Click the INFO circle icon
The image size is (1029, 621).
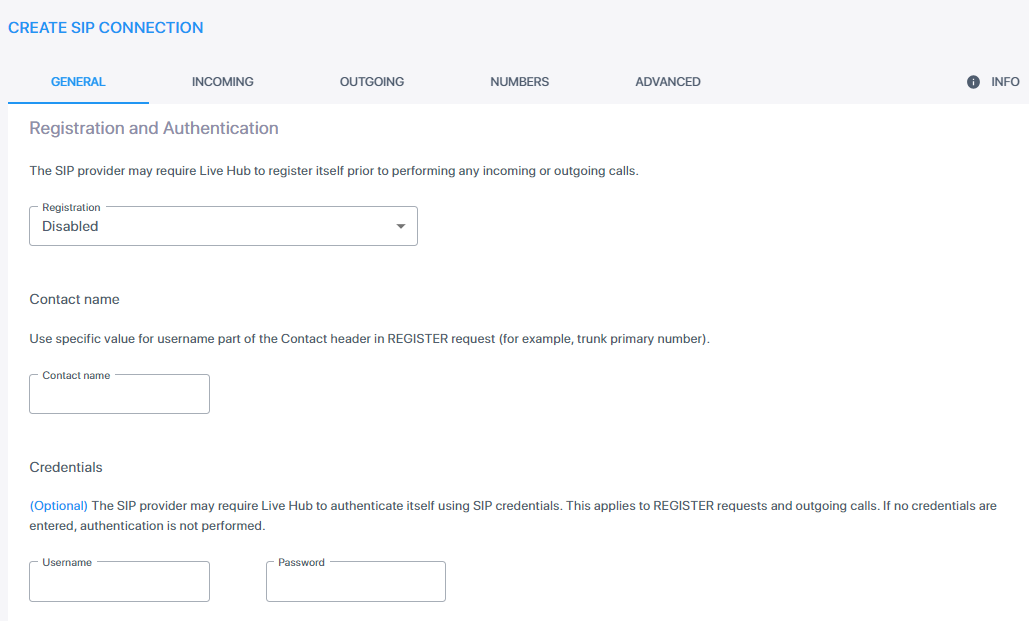[x=973, y=82]
